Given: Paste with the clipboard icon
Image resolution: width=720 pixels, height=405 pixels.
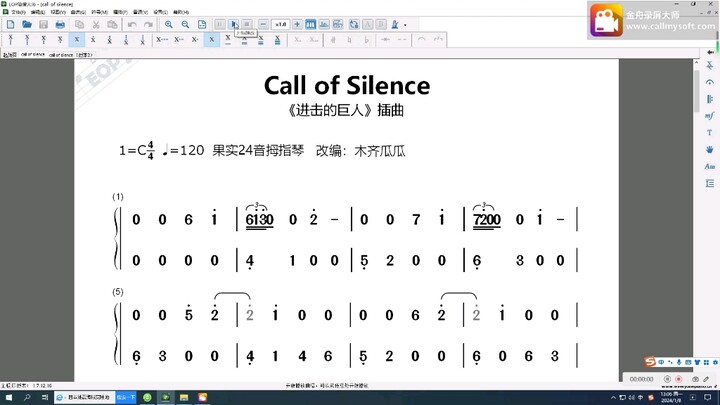Looking at the screenshot, I should pyautogui.click(x=112, y=24).
